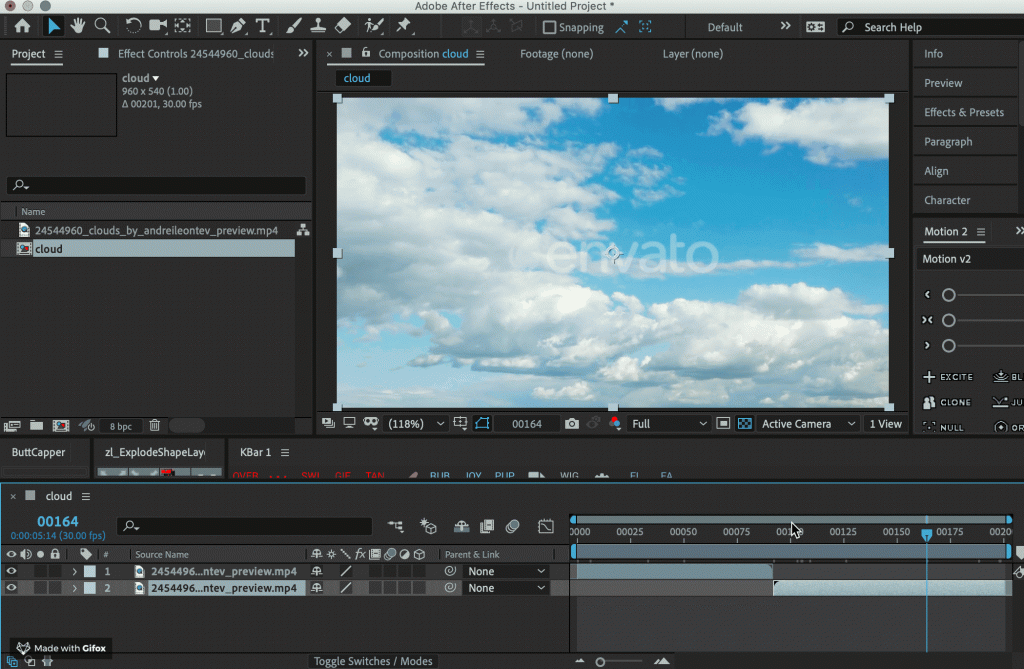Select the Zoom tool magnifier
Image resolution: width=1024 pixels, height=669 pixels.
pyautogui.click(x=102, y=26)
